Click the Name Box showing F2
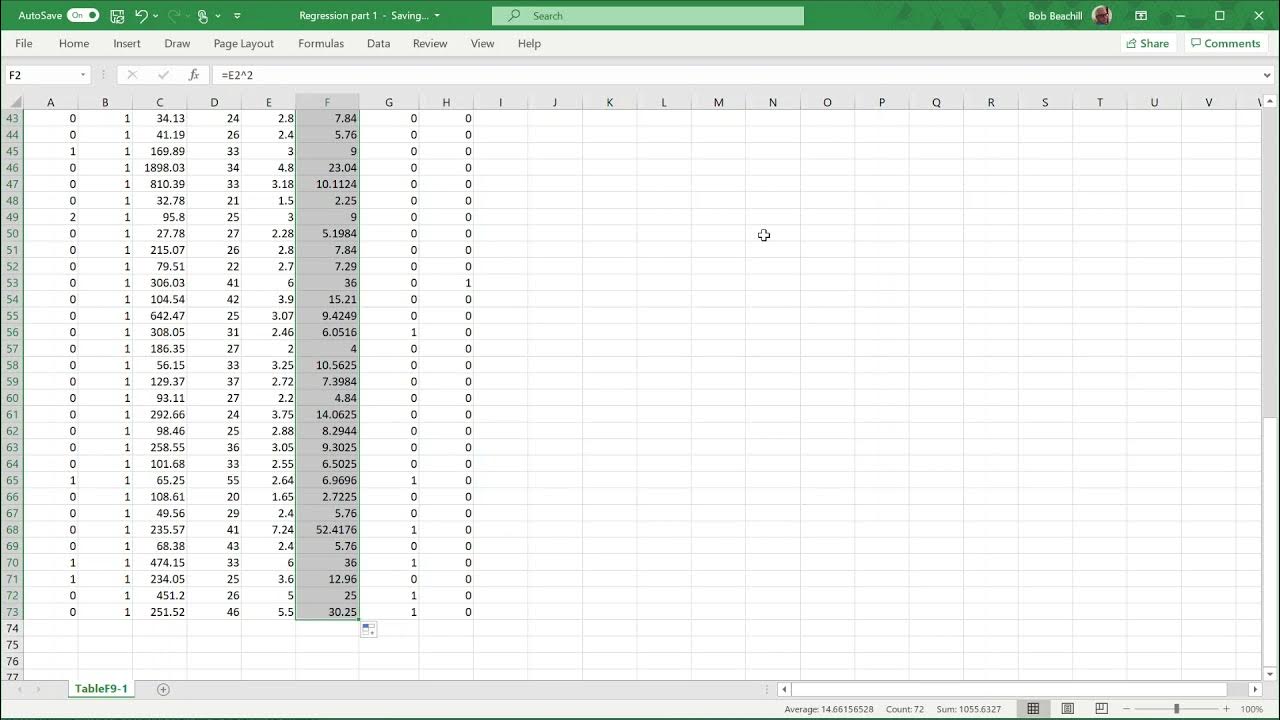1280x720 pixels. point(40,75)
